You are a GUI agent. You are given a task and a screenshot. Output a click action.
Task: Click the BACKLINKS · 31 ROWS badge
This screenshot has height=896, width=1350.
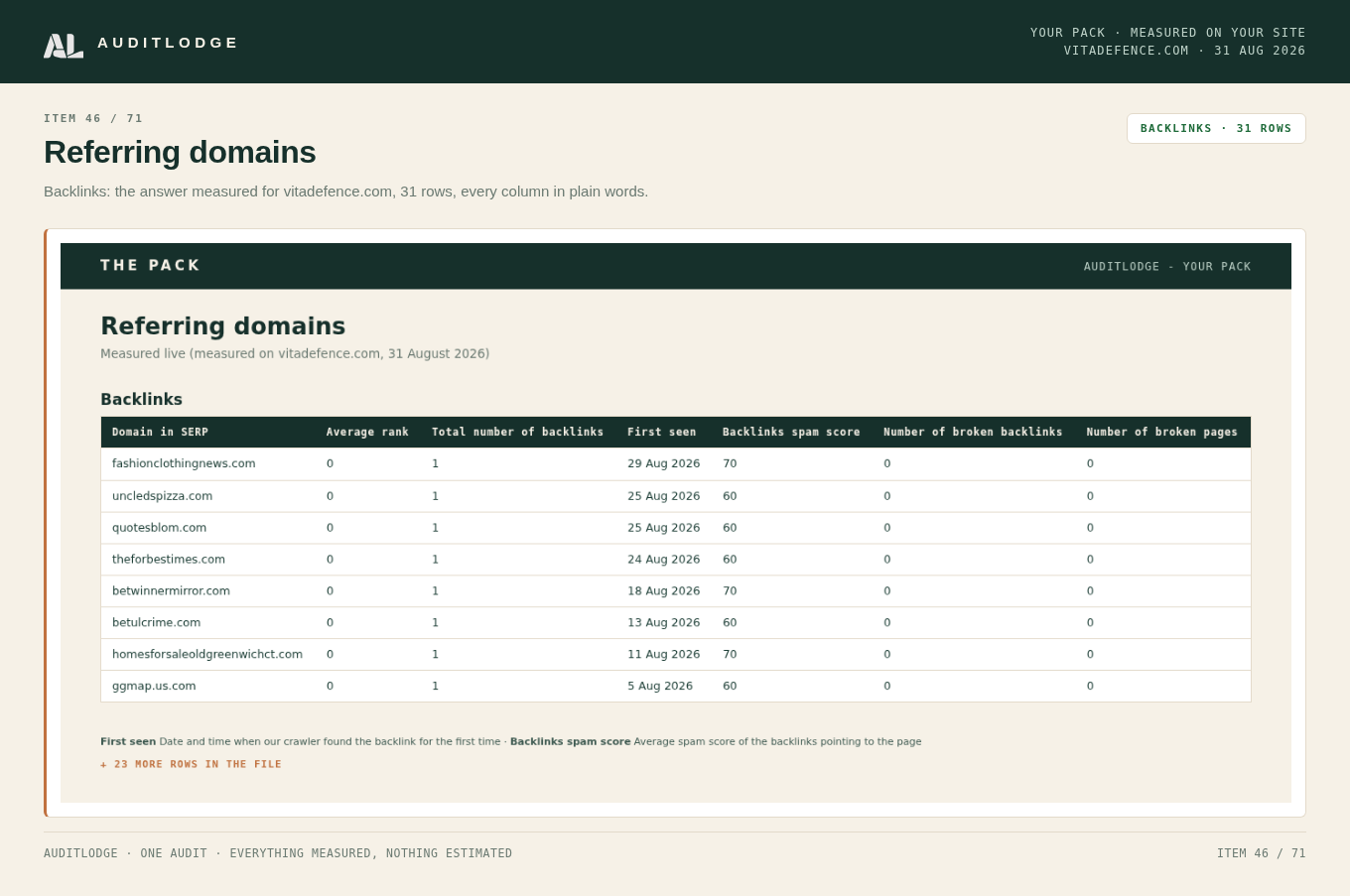coord(1216,128)
